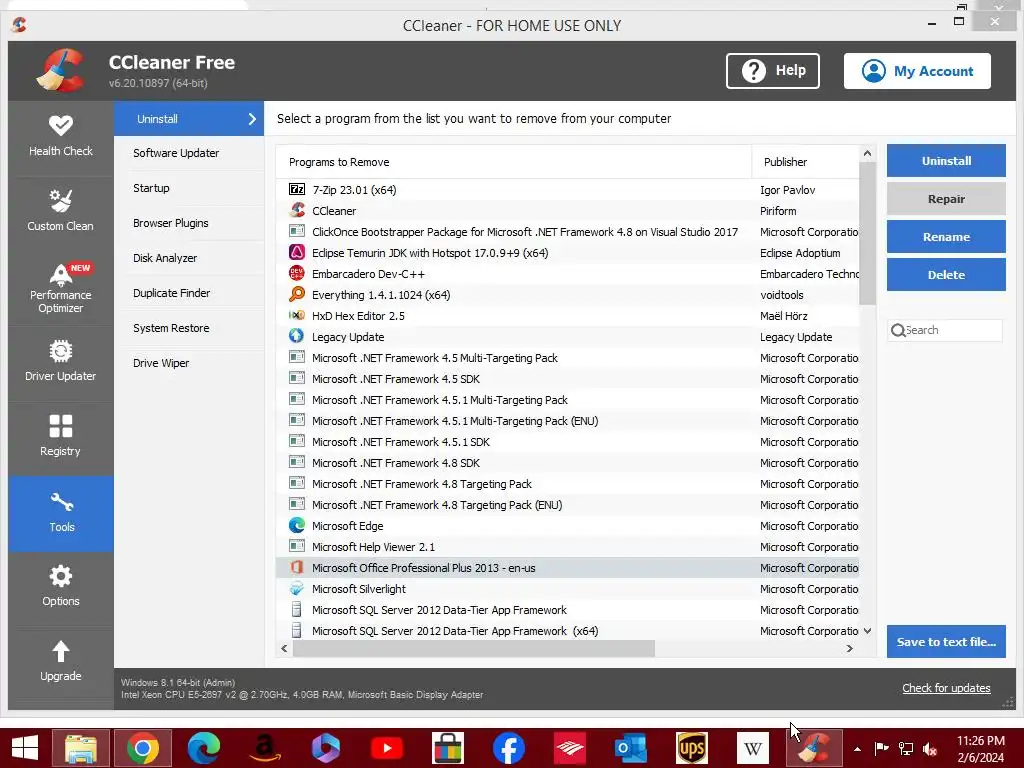Open the Custom Clean section
The height and width of the screenshot is (768, 1024).
click(x=61, y=212)
